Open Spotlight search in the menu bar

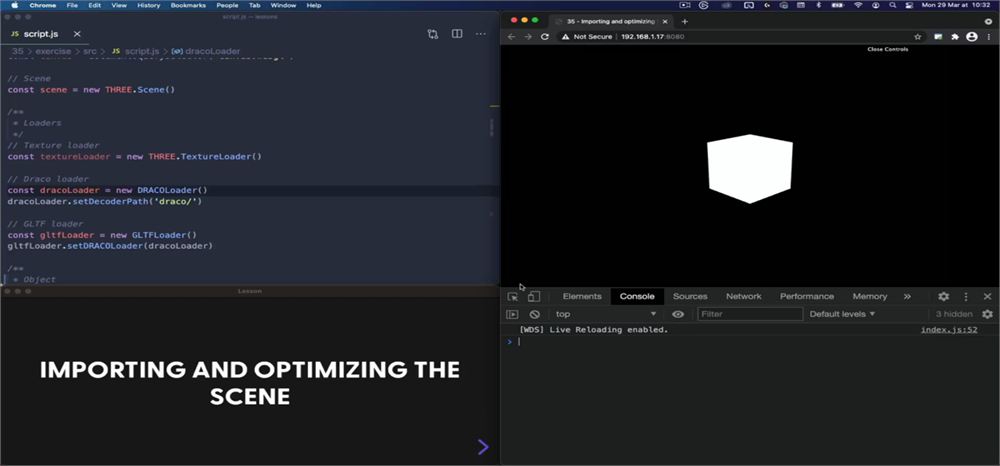point(893,5)
